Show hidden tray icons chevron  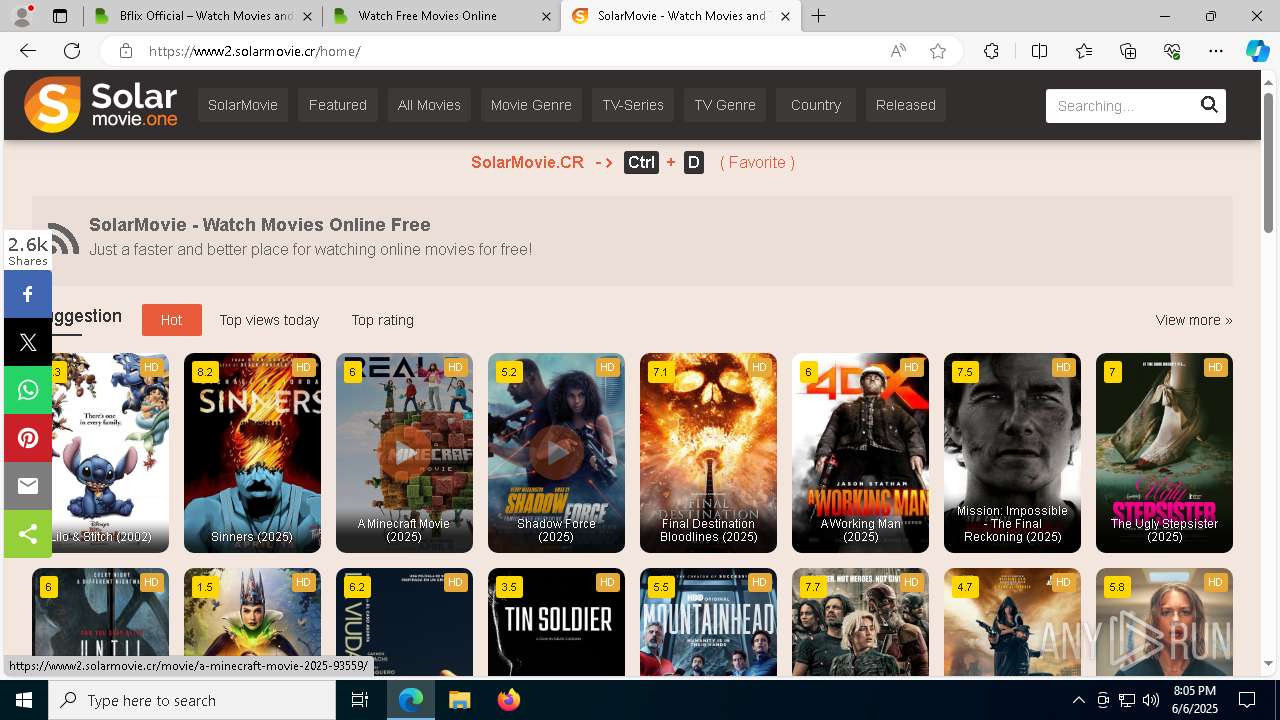[x=1078, y=700]
